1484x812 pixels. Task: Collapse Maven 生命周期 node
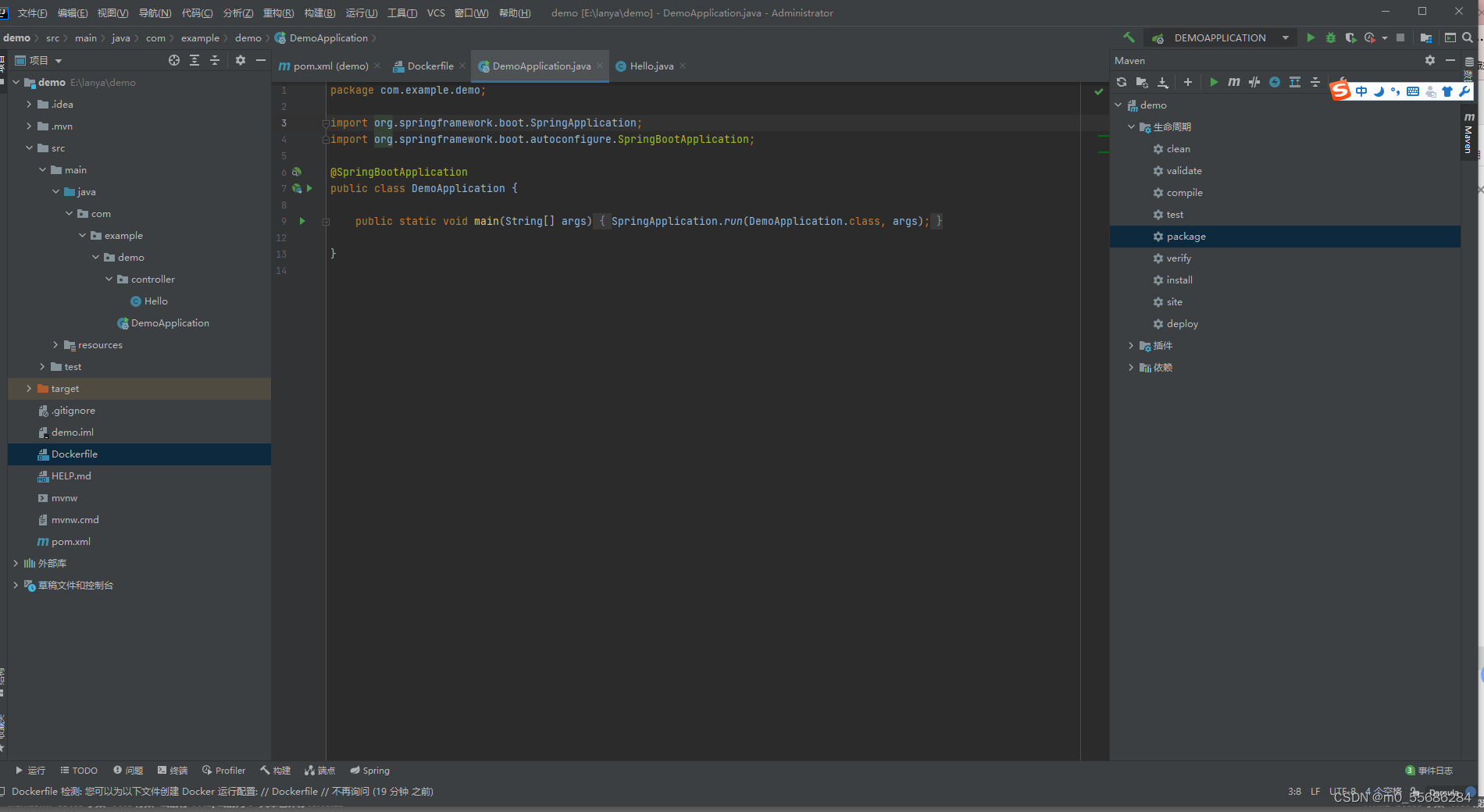coord(1131,126)
